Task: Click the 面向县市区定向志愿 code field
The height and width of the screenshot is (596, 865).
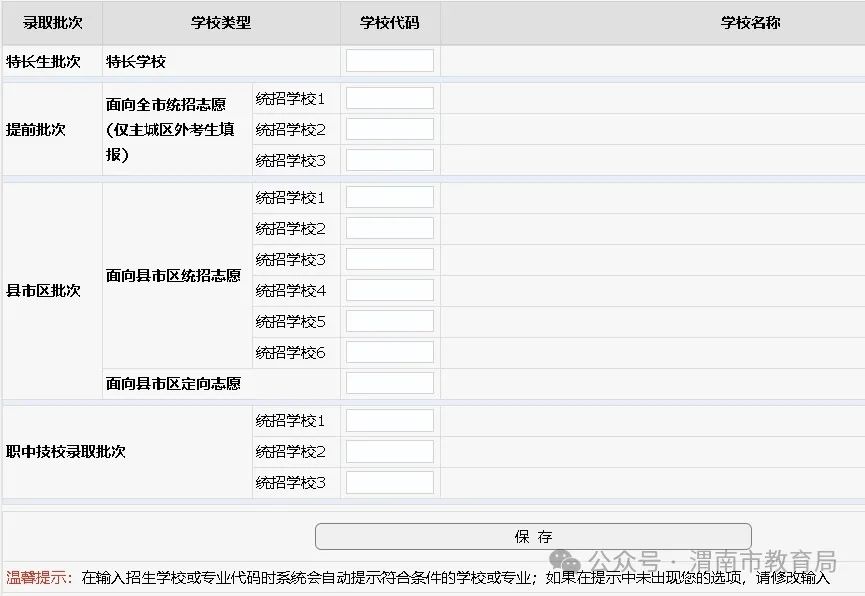Action: 389,382
